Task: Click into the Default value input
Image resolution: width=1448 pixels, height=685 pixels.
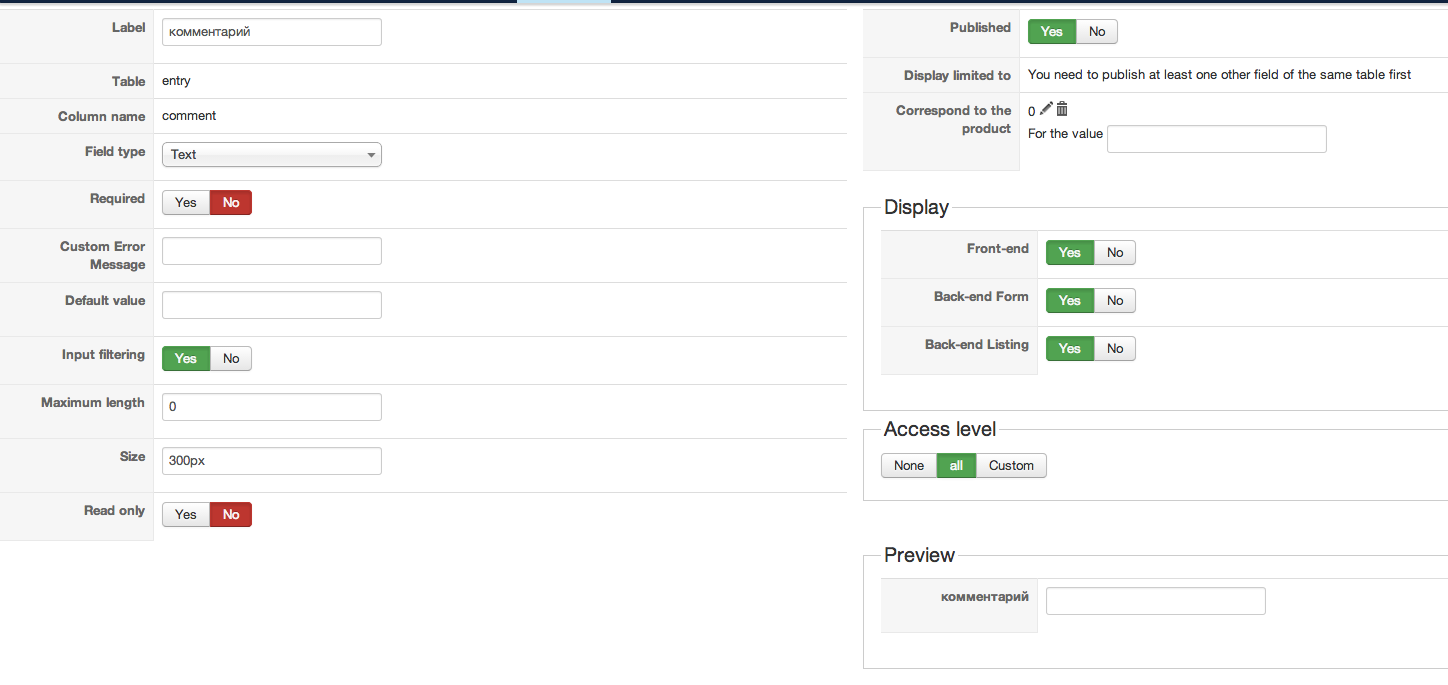Action: click(272, 305)
